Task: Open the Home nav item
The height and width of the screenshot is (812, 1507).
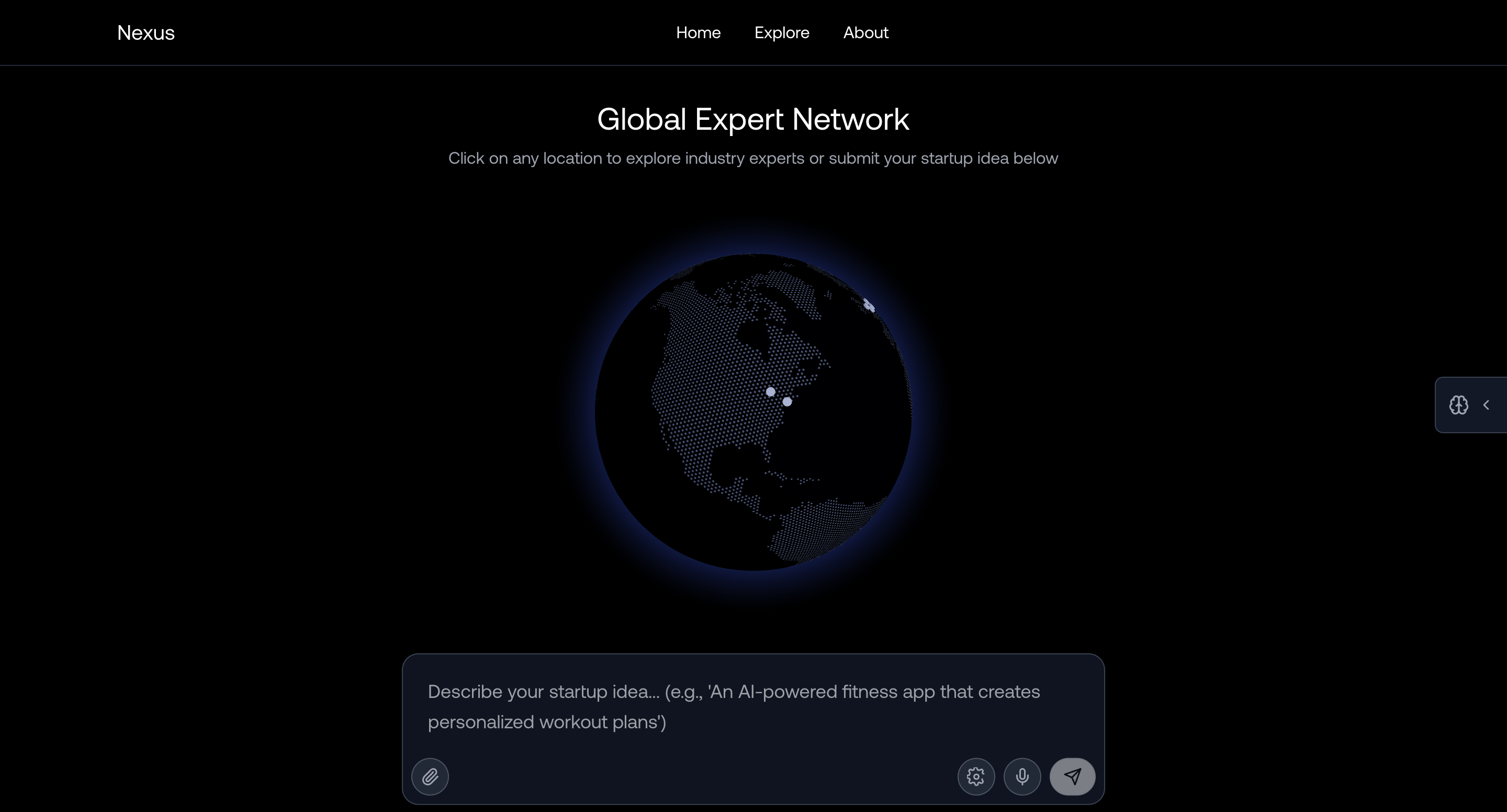Action: (698, 33)
